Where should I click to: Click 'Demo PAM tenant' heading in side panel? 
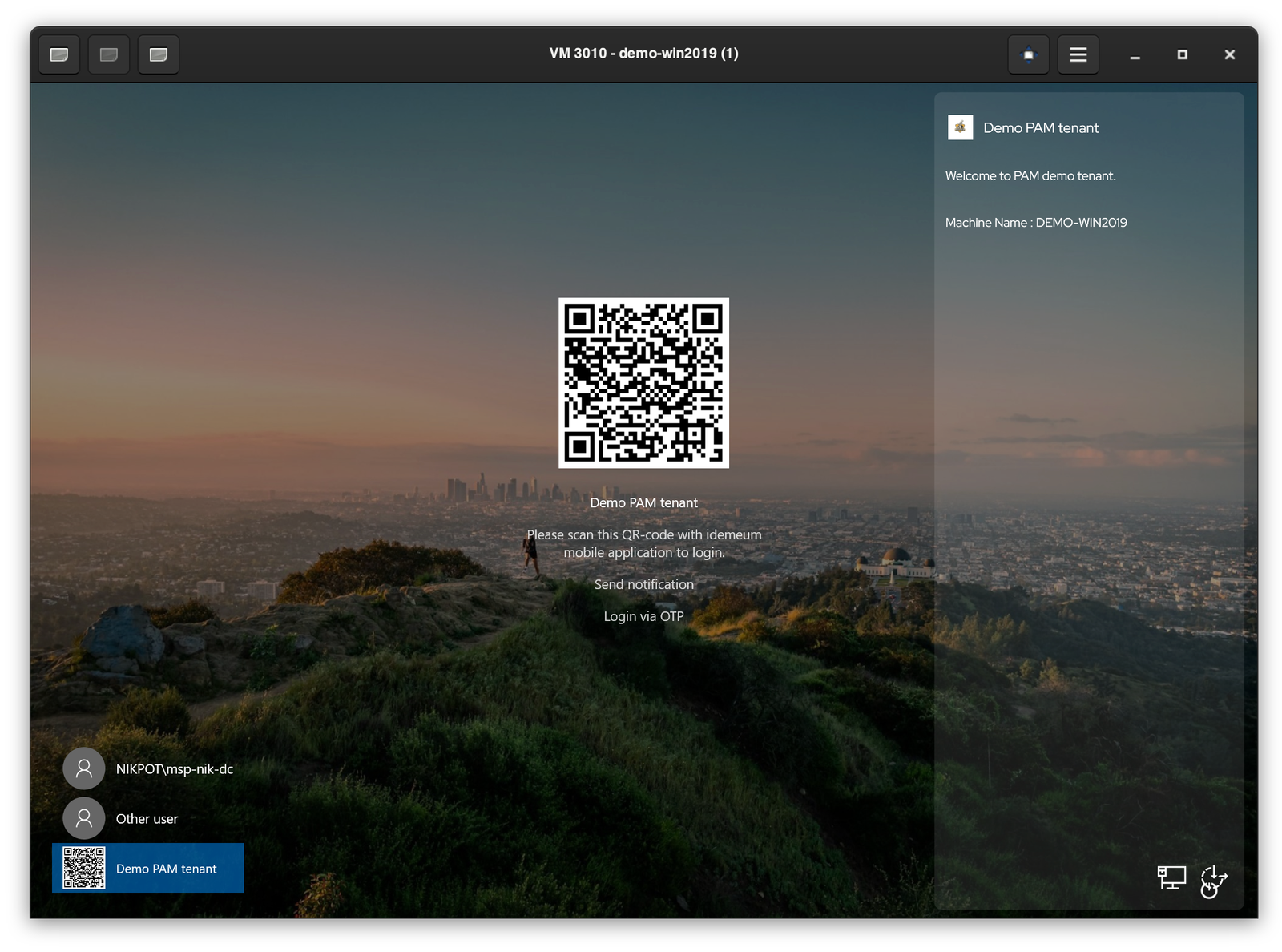[x=1041, y=127]
